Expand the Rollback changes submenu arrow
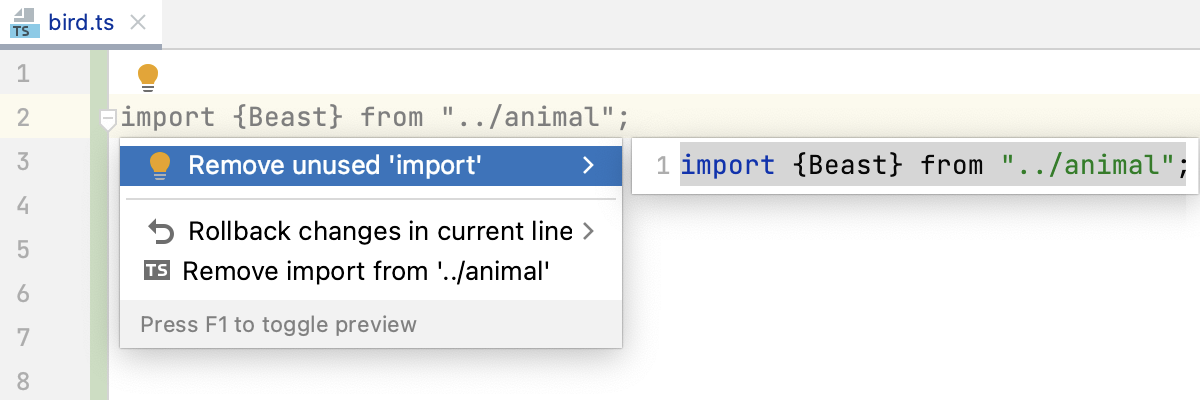The image size is (1200, 400). point(588,233)
